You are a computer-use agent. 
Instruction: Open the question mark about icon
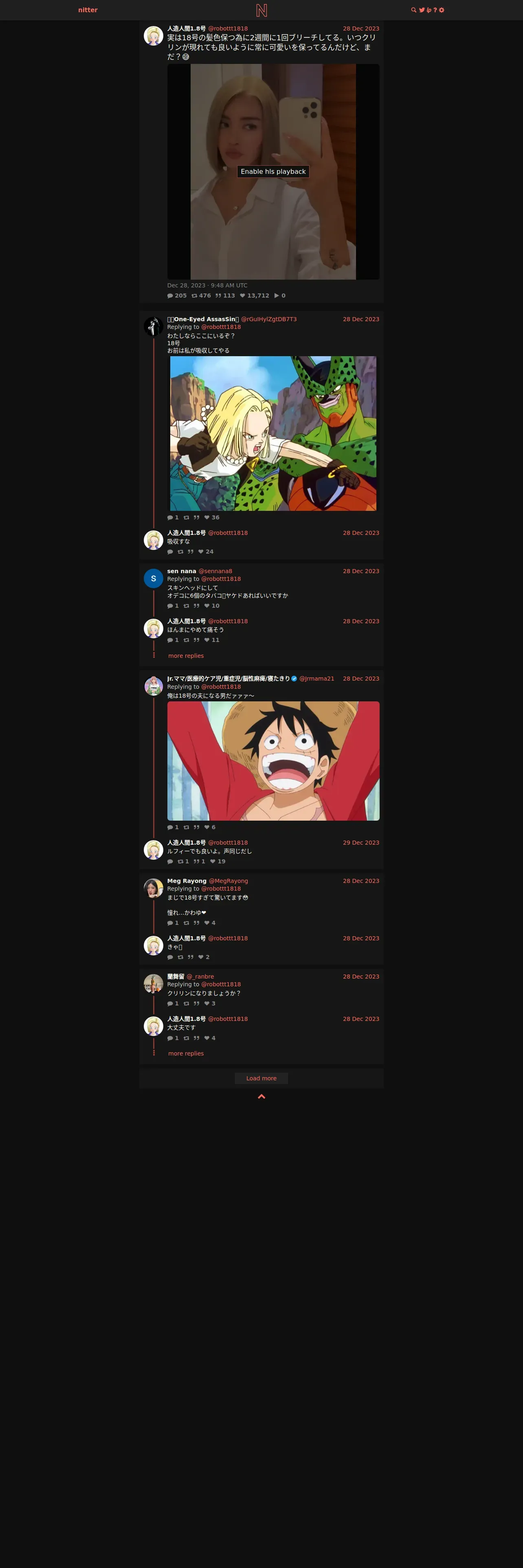pyautogui.click(x=435, y=10)
